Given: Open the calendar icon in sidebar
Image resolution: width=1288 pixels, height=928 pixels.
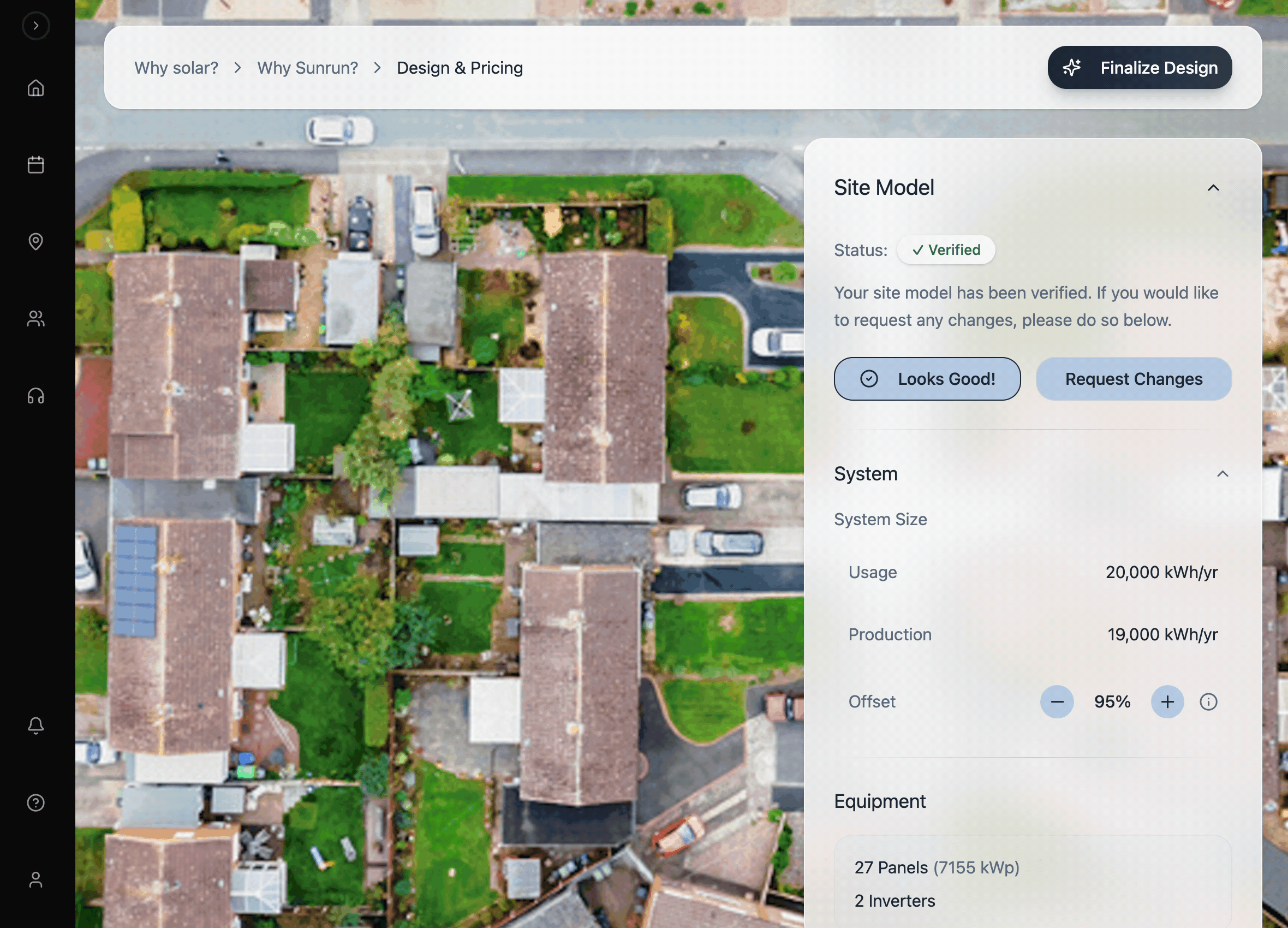Looking at the screenshot, I should [36, 165].
